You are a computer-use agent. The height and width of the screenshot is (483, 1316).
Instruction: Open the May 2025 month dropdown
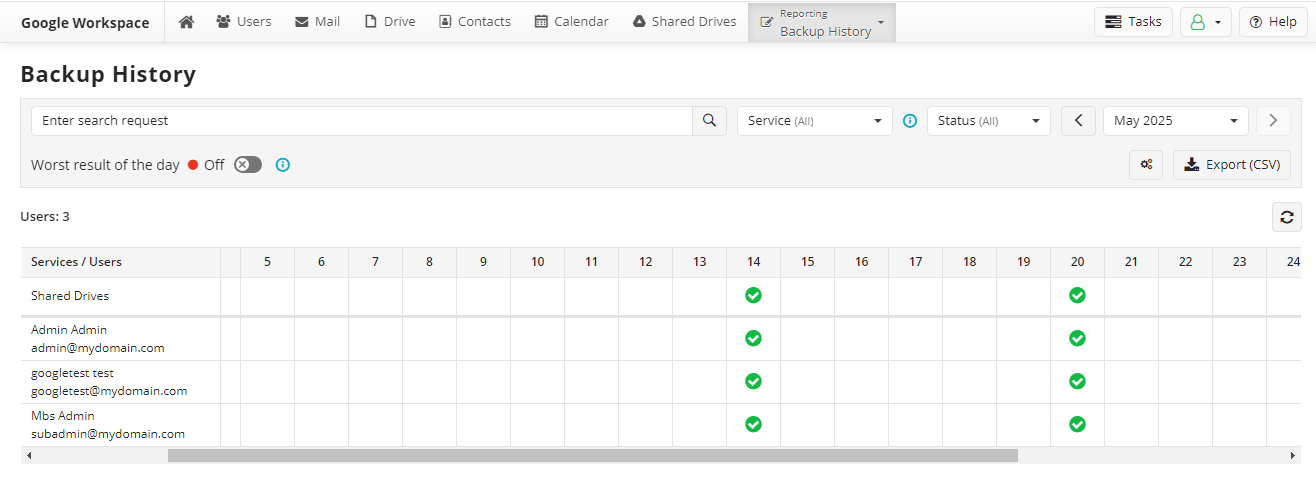(x=1176, y=121)
